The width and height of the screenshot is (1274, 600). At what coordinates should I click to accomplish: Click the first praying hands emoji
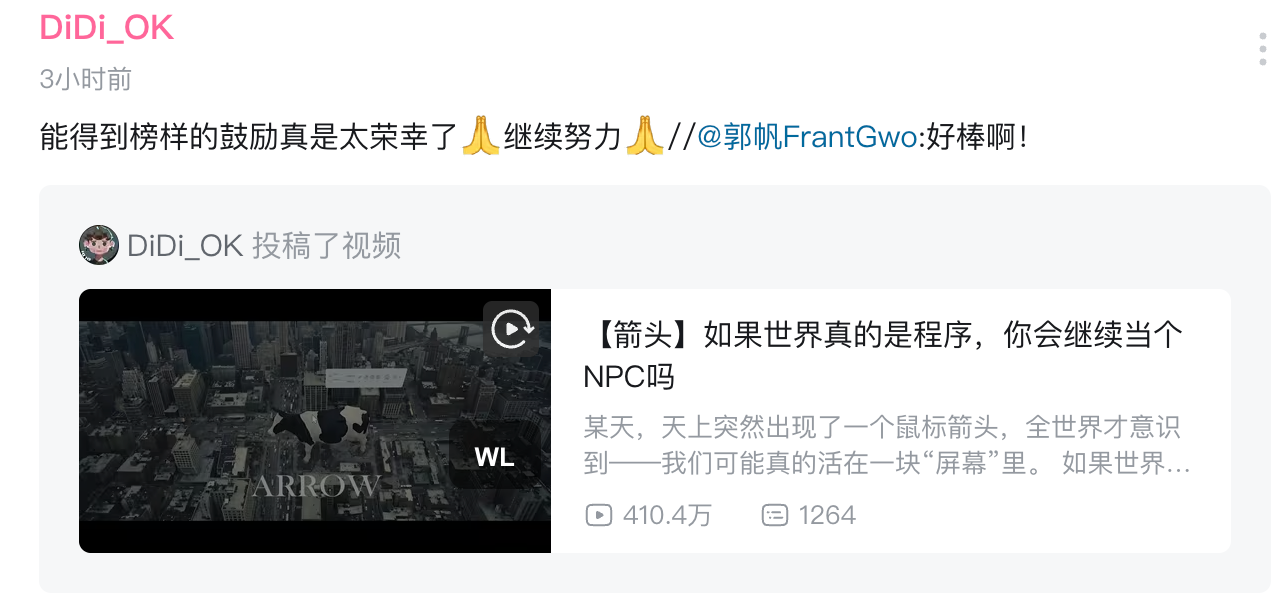[x=480, y=135]
